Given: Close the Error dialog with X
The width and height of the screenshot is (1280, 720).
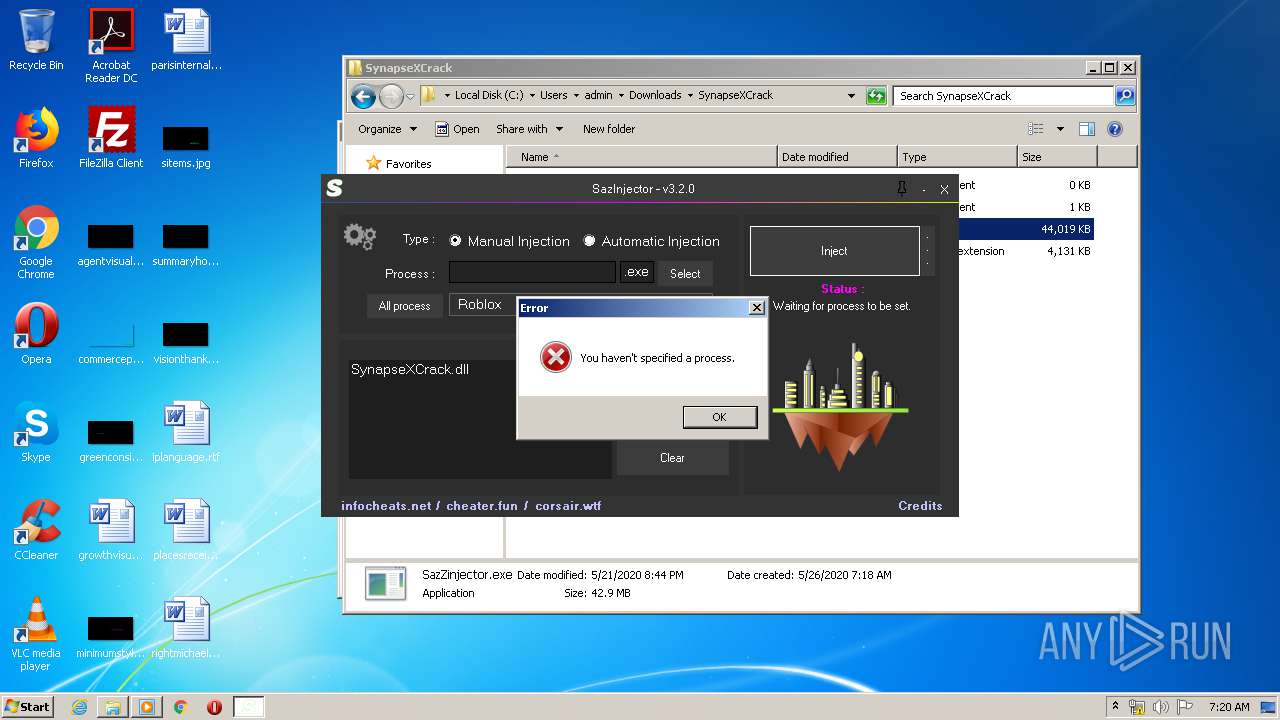Looking at the screenshot, I should 757,308.
